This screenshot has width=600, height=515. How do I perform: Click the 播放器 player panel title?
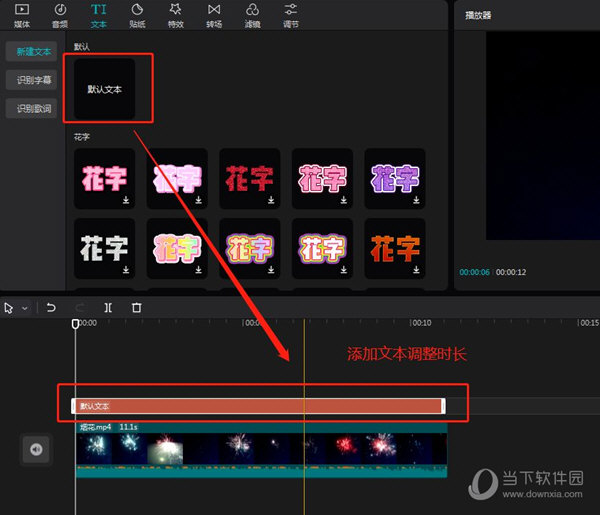coord(478,15)
